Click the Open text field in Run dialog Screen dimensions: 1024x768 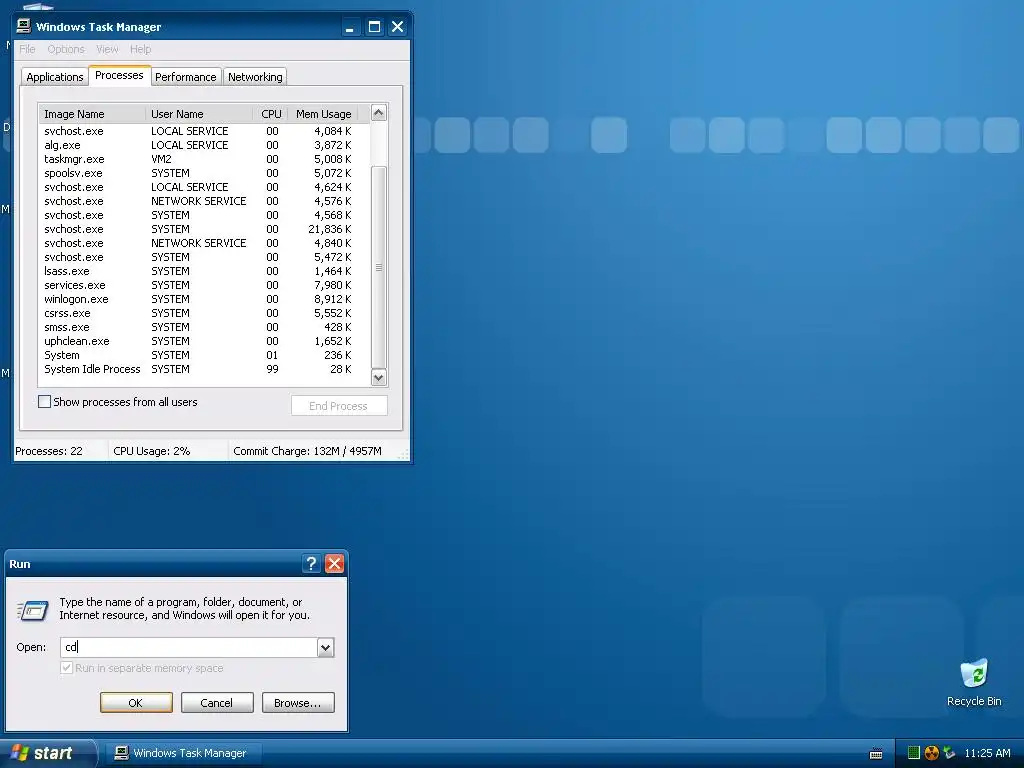pyautogui.click(x=189, y=647)
